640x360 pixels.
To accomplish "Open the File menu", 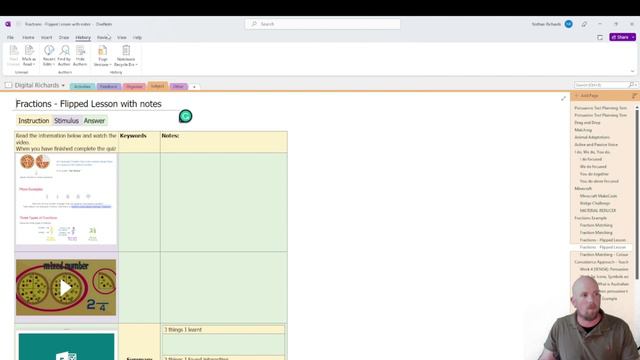I will tap(10, 38).
